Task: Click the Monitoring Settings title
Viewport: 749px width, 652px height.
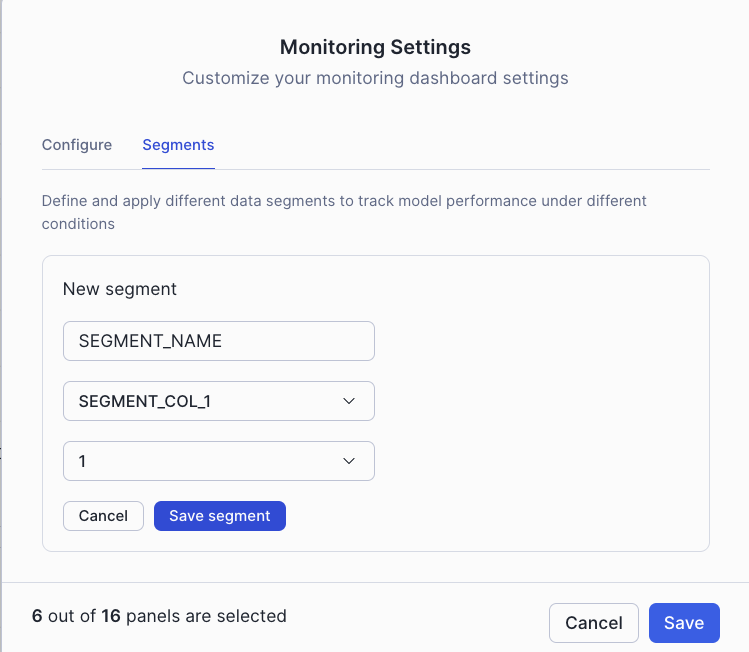Action: pos(375,47)
